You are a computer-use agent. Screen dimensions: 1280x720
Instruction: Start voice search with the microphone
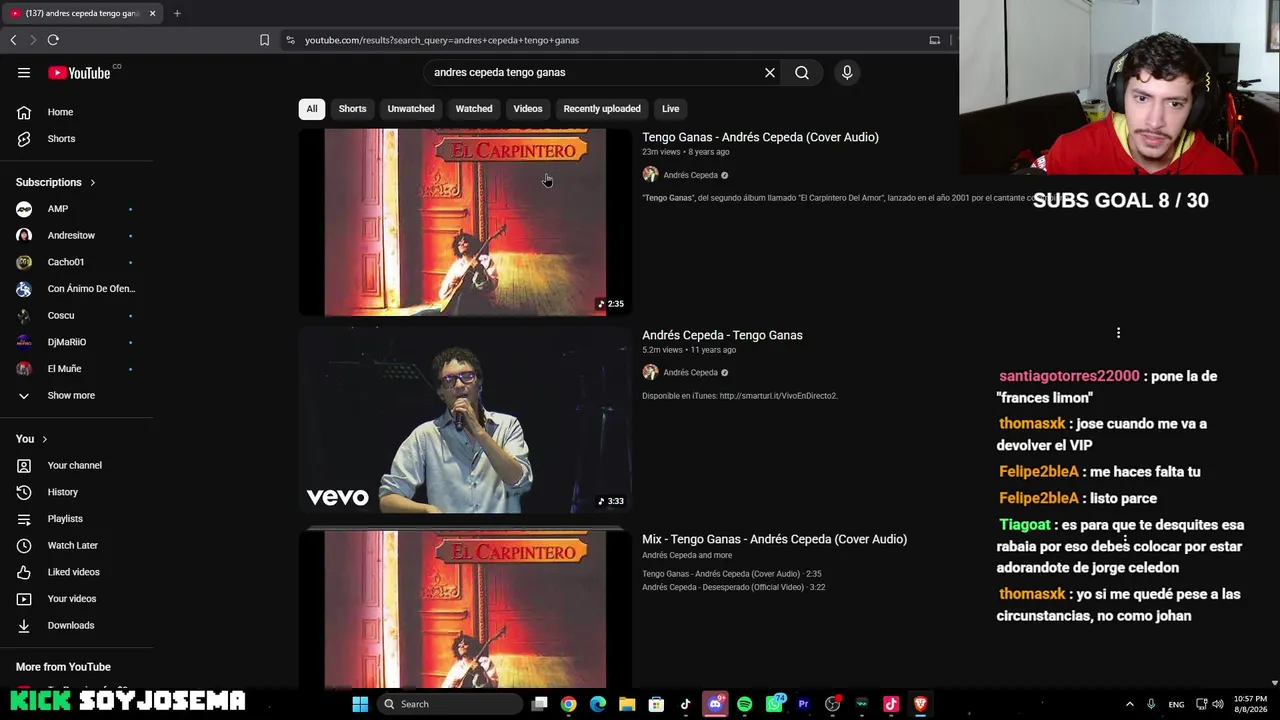pyautogui.click(x=847, y=72)
